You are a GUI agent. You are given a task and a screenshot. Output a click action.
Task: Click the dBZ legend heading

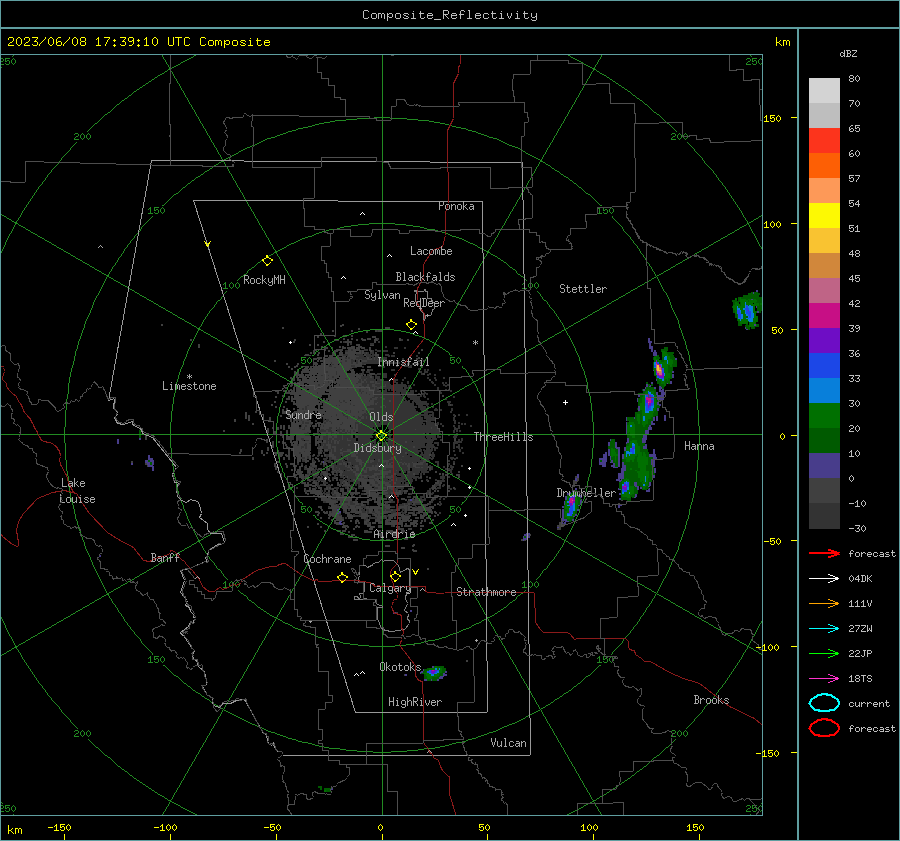click(848, 53)
